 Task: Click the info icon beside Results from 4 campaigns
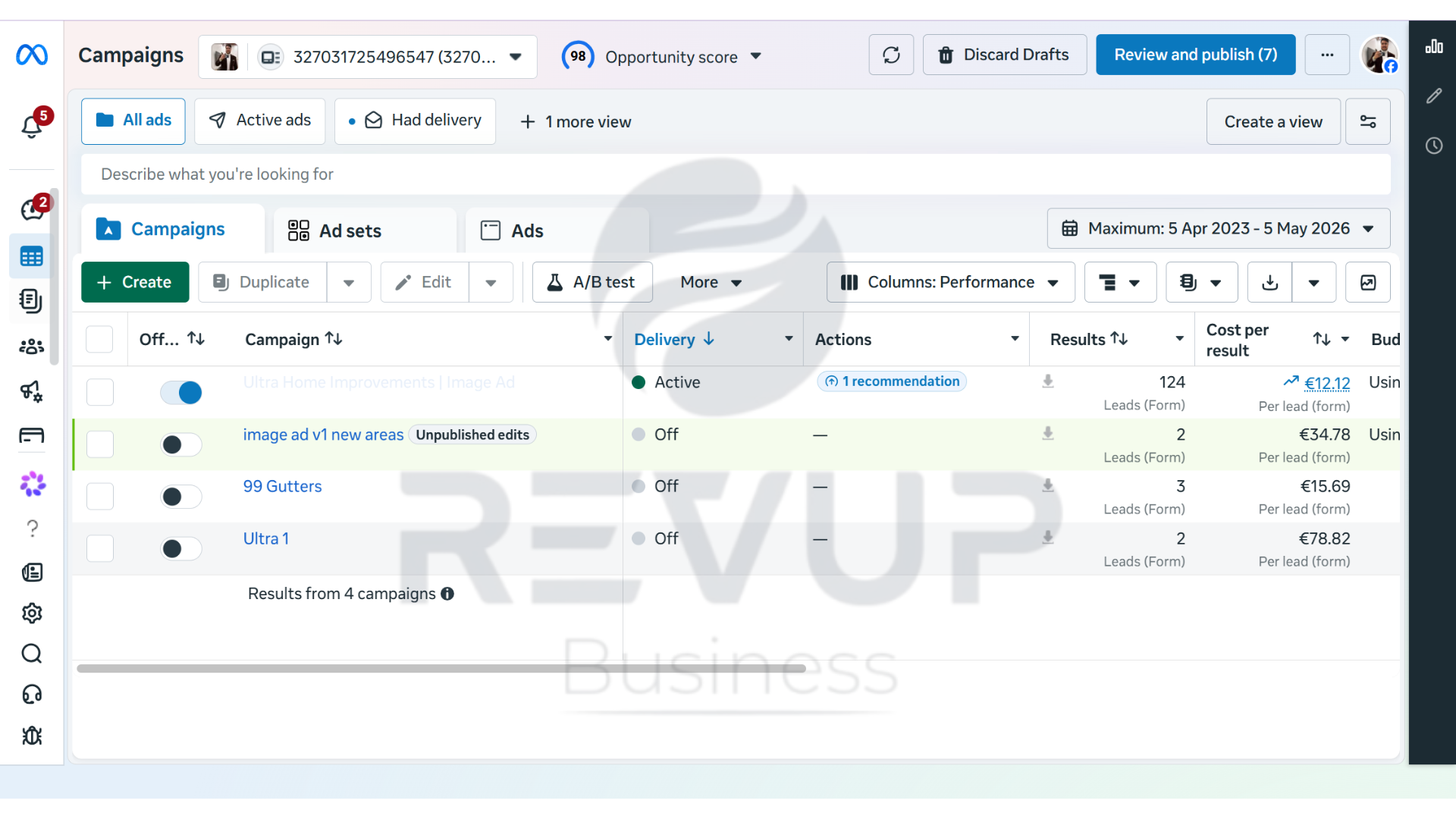click(447, 594)
